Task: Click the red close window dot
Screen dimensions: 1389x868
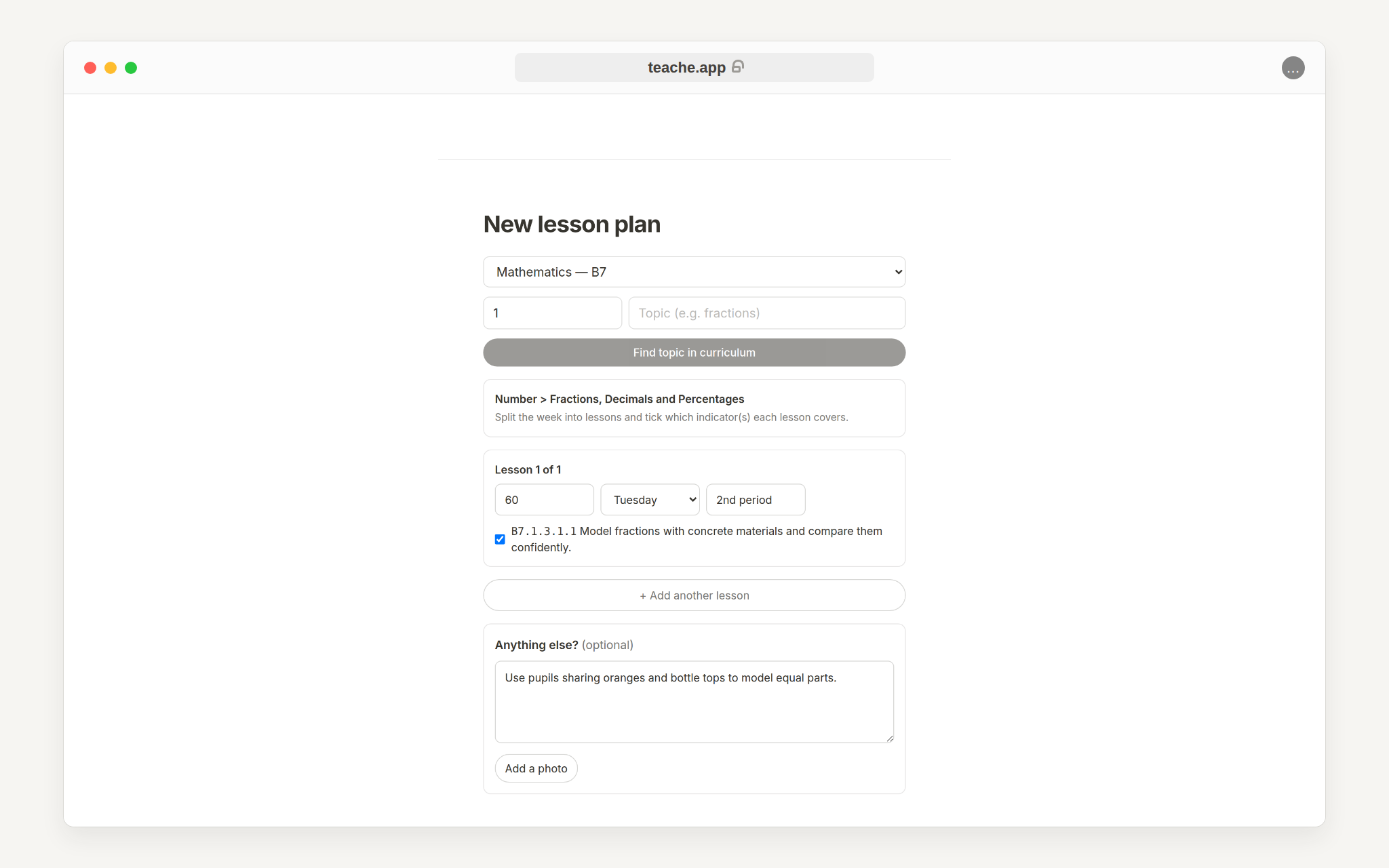Action: (x=90, y=68)
